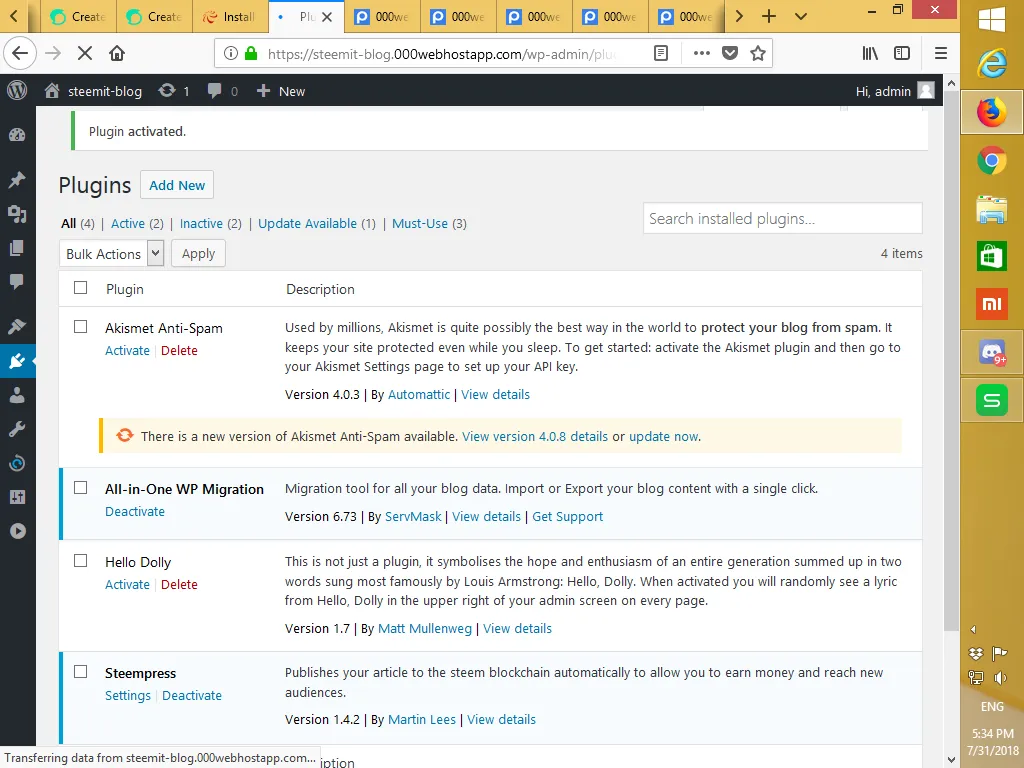1024x768 pixels.
Task: Filter plugins by Must-Use
Action: [x=420, y=223]
